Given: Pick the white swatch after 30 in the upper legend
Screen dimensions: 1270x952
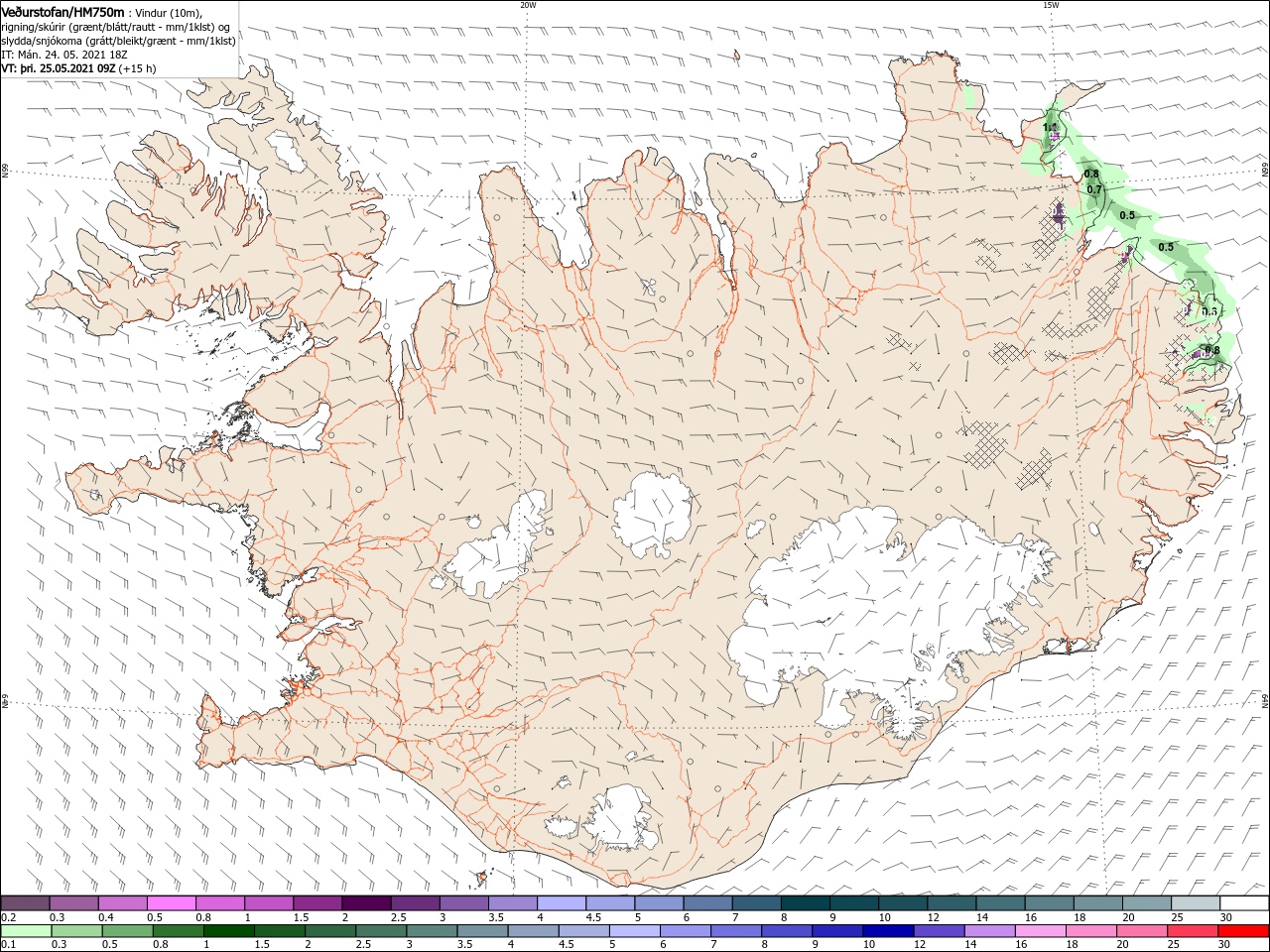Looking at the screenshot, I should (1244, 903).
